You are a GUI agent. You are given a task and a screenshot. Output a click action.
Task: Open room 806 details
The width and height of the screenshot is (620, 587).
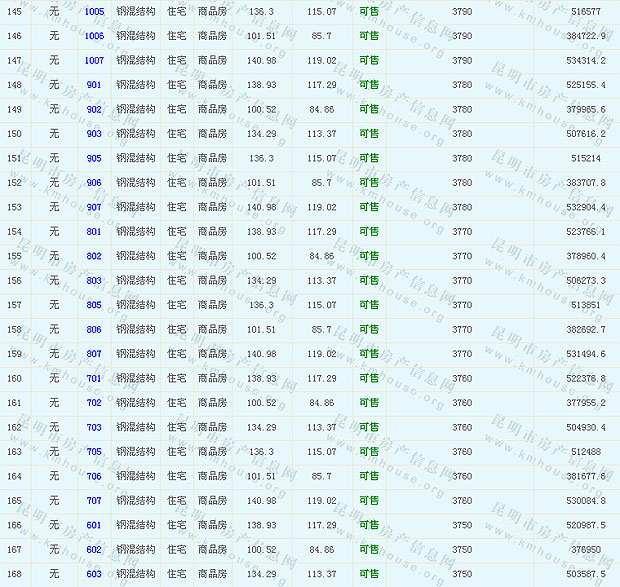coord(94,330)
